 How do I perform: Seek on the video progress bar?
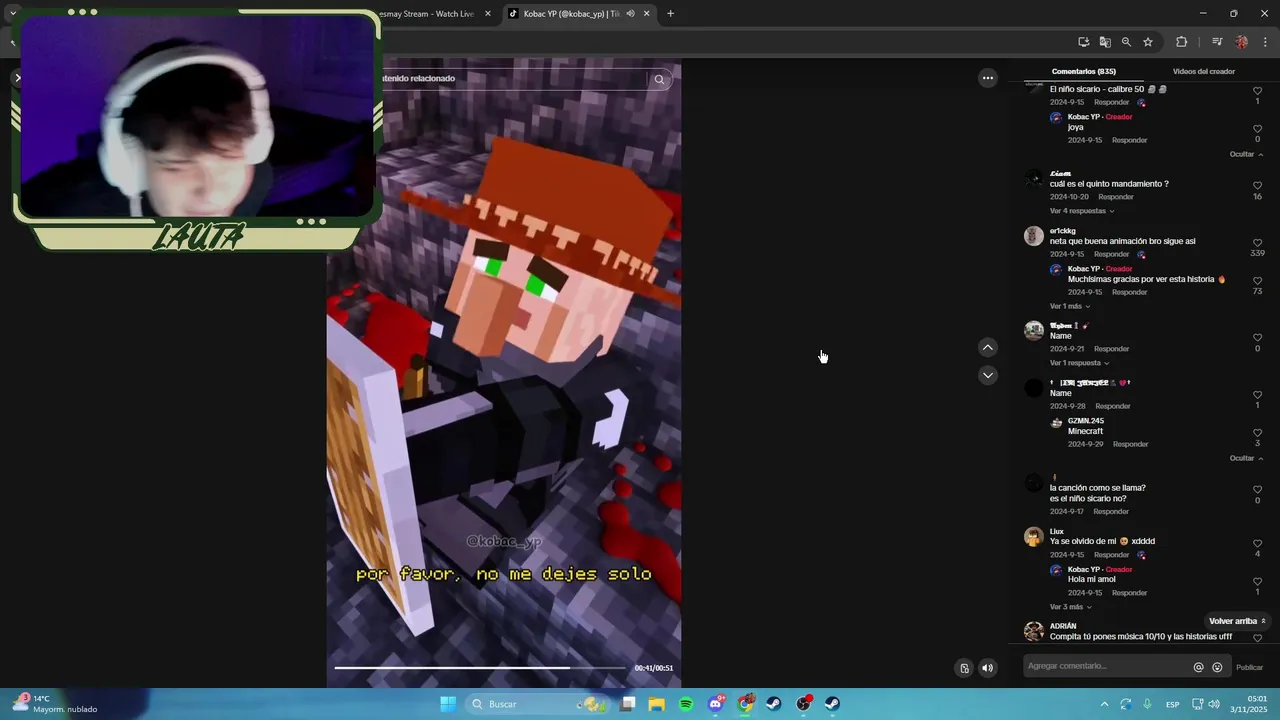pos(480,668)
